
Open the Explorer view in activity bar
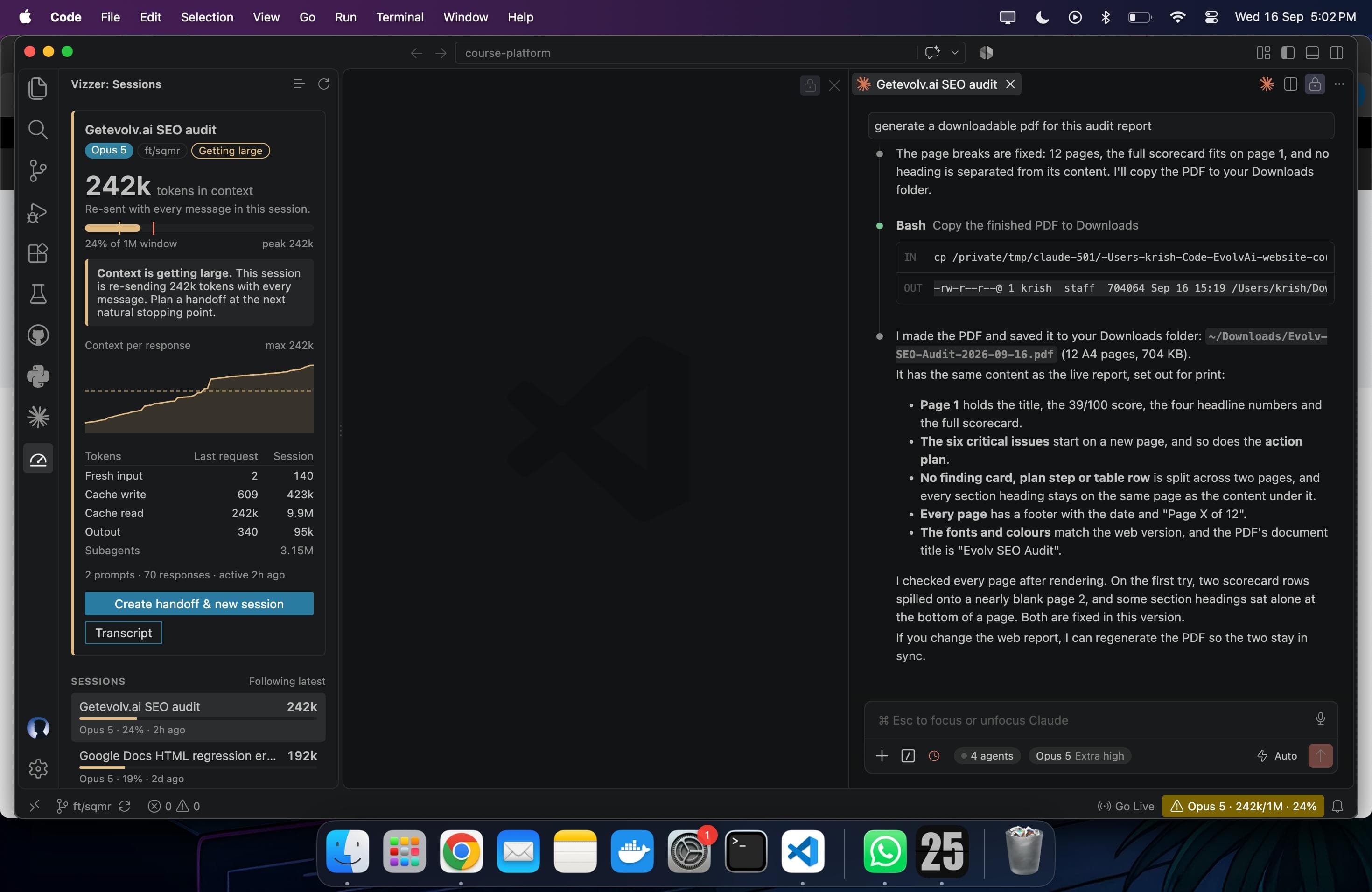click(38, 88)
